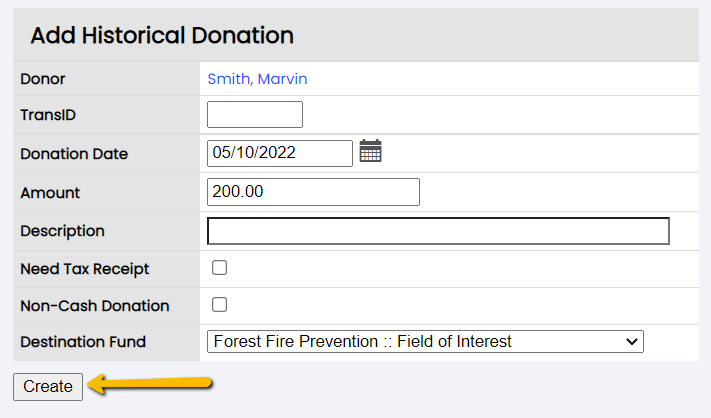Click the Create button
Image resolution: width=711 pixels, height=418 pixels.
[x=48, y=387]
